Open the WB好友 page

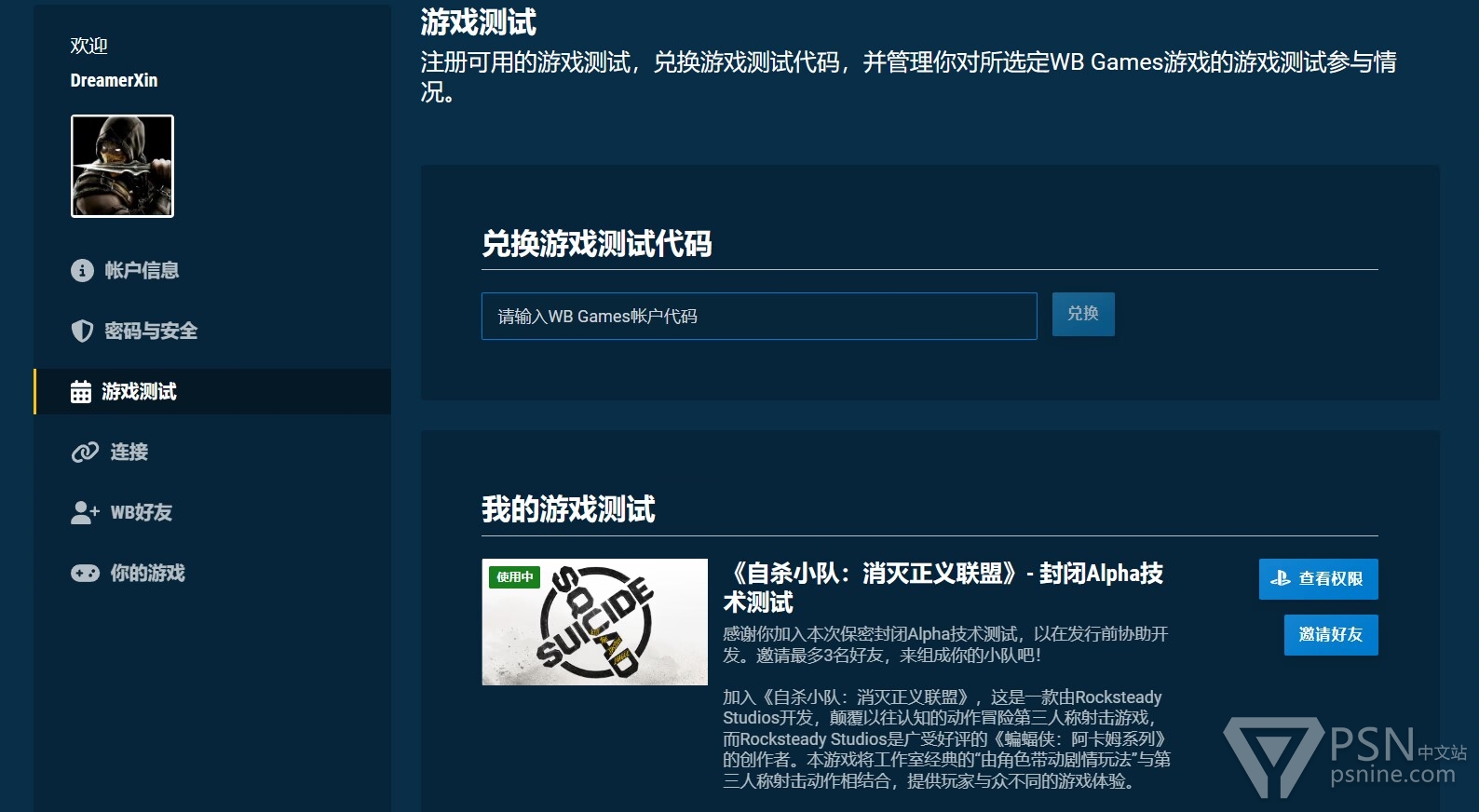click(x=212, y=512)
